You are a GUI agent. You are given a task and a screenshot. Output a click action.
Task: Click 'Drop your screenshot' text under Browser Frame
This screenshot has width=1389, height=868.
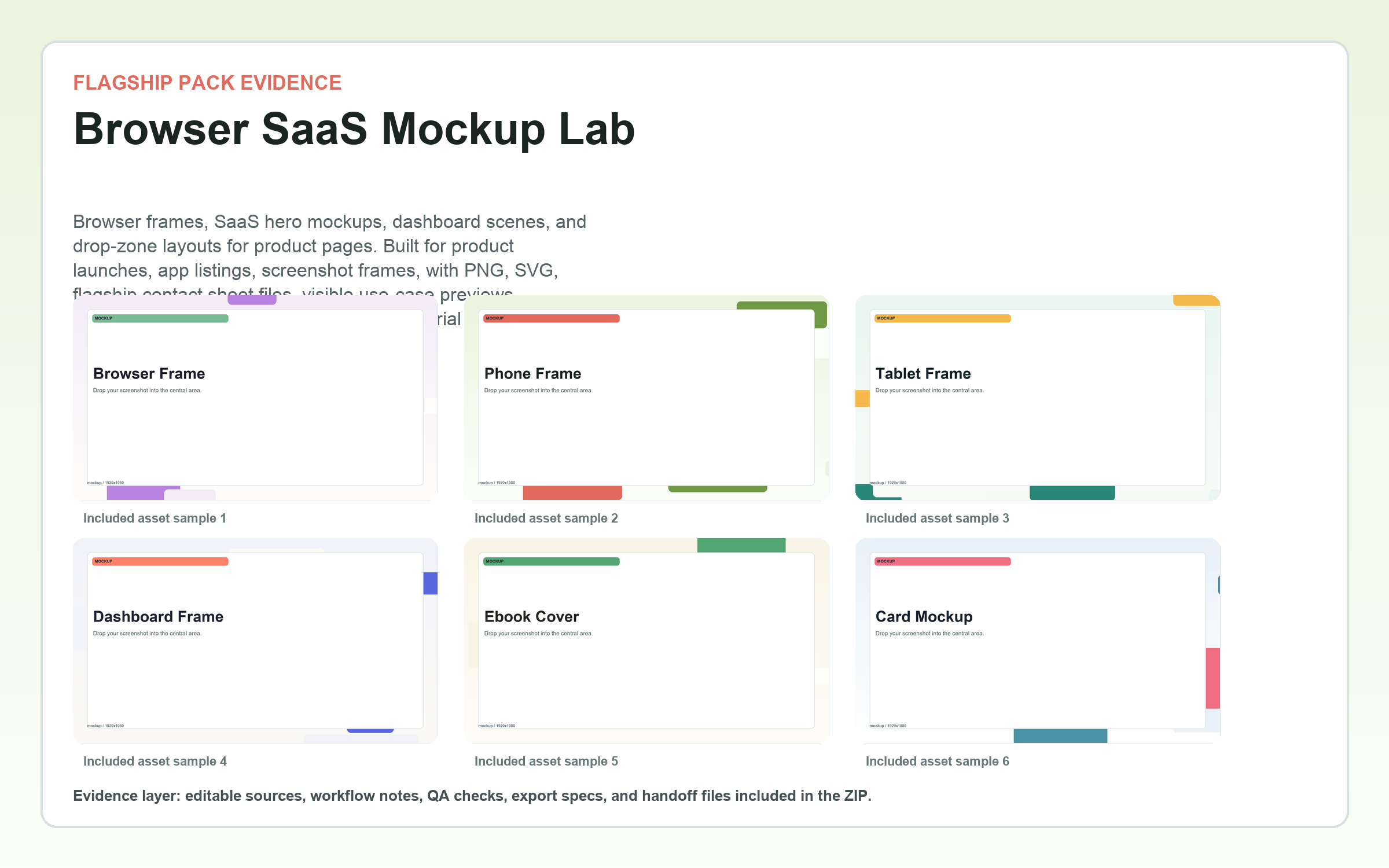pyautogui.click(x=148, y=391)
